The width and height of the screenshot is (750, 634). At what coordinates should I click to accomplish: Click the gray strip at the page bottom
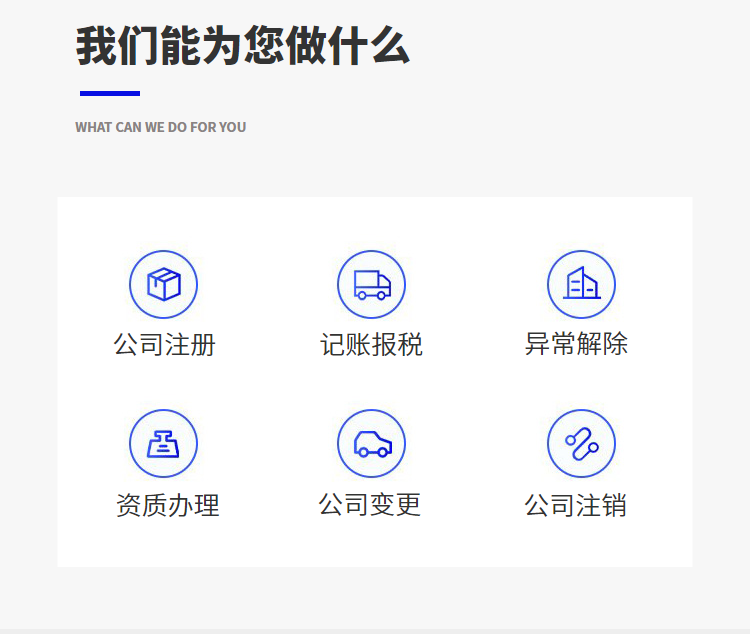[x=375, y=630]
